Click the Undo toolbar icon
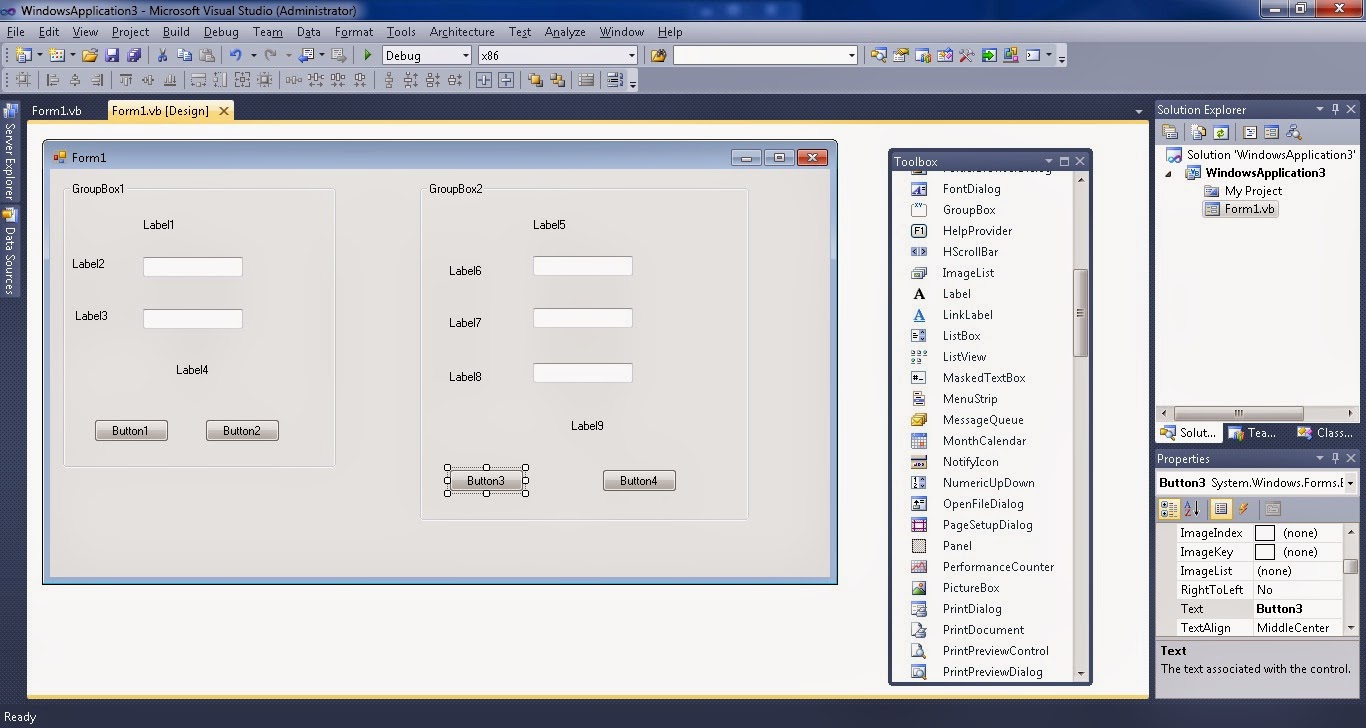This screenshot has height=728, width=1366. click(236, 55)
